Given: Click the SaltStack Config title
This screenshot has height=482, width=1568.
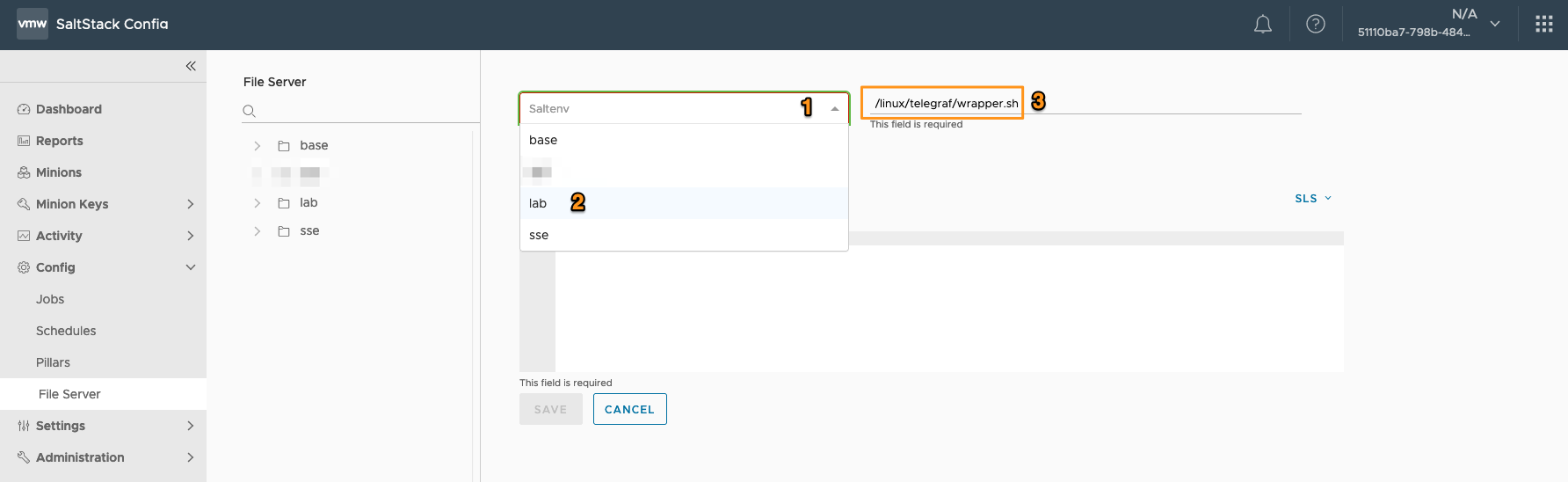Looking at the screenshot, I should click(113, 24).
